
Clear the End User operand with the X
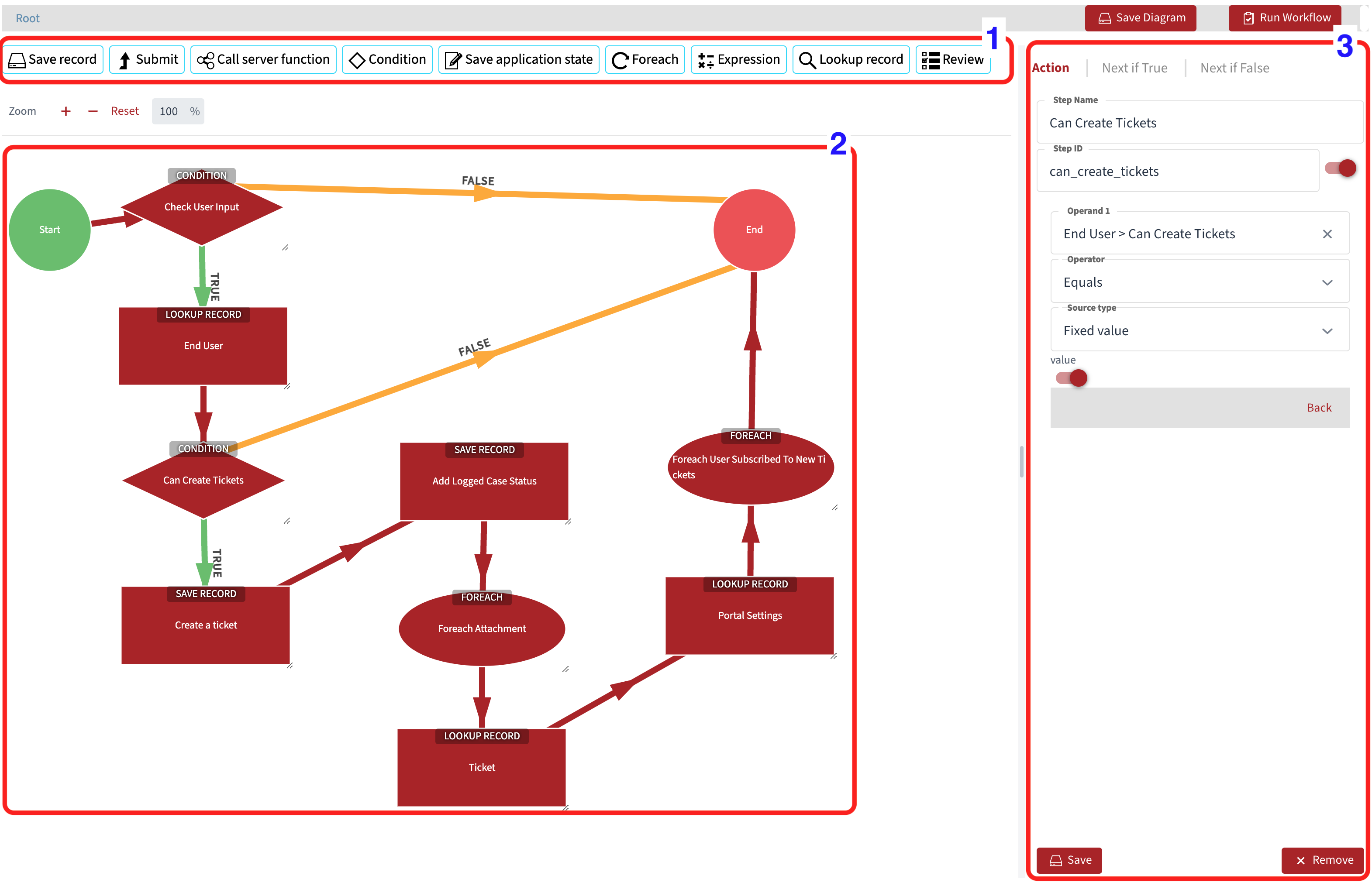[x=1328, y=234]
